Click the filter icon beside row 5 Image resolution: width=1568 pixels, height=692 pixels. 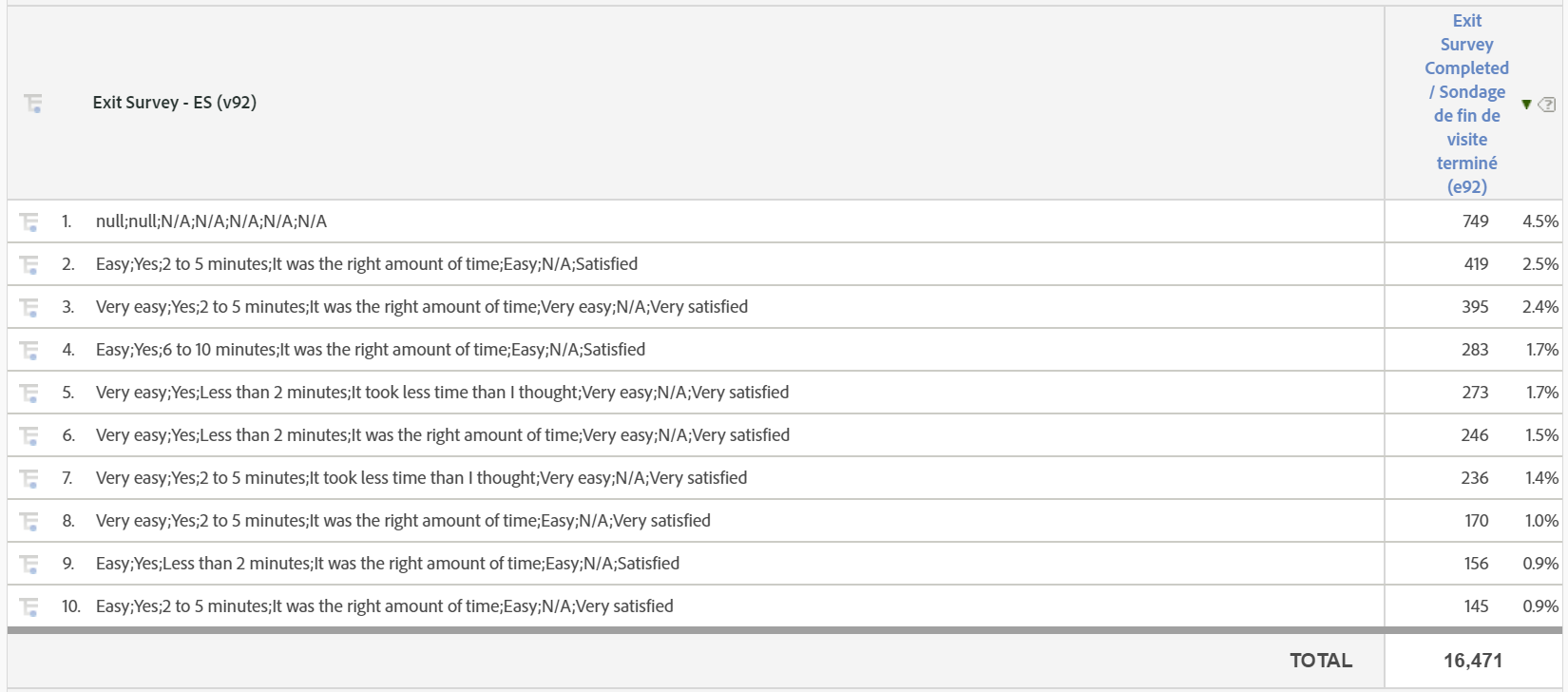33,392
